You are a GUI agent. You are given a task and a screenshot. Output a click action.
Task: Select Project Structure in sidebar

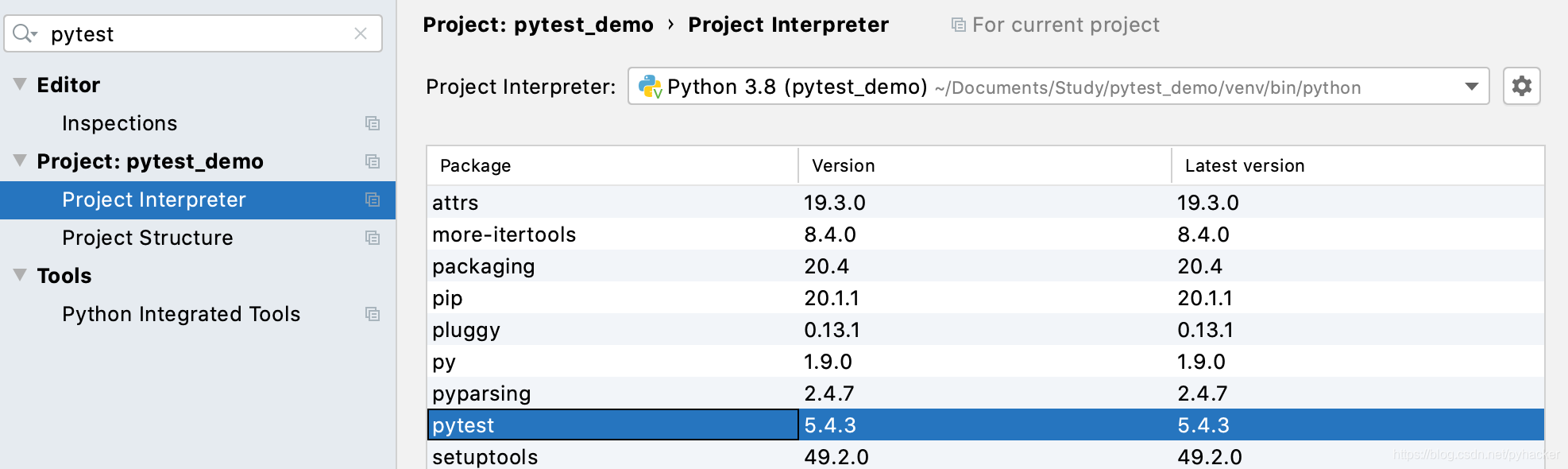tap(147, 238)
